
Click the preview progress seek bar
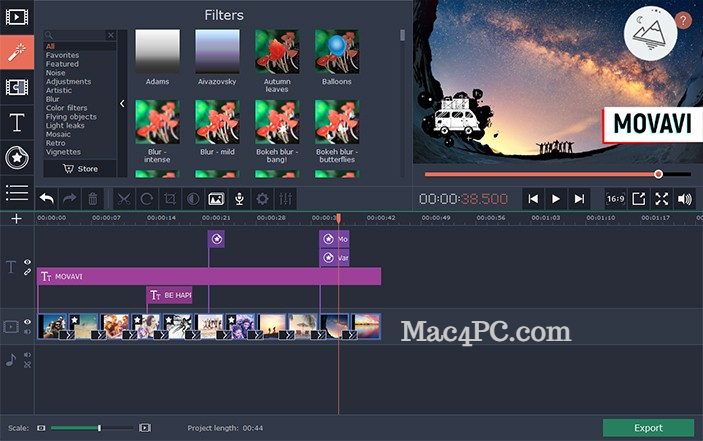point(558,174)
